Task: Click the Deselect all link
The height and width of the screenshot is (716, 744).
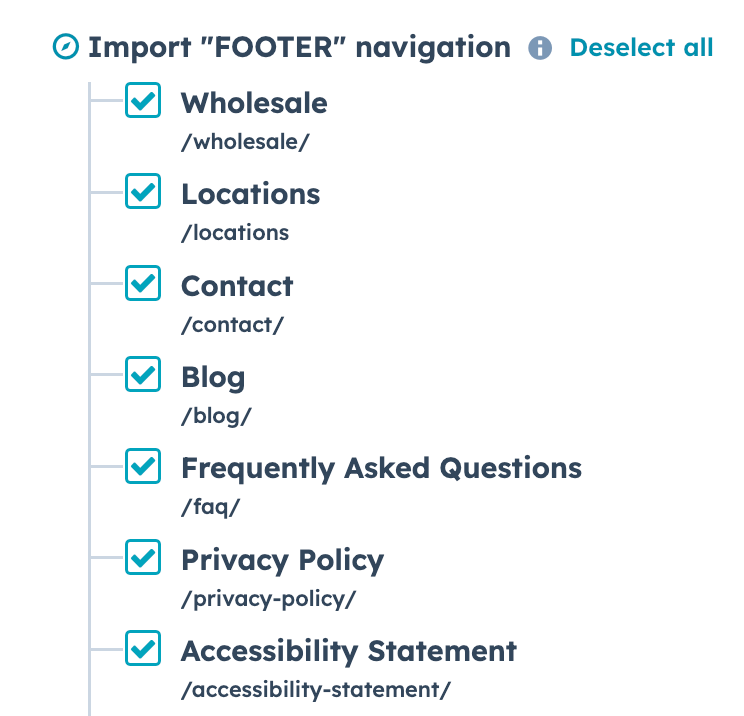Action: pyautogui.click(x=641, y=47)
